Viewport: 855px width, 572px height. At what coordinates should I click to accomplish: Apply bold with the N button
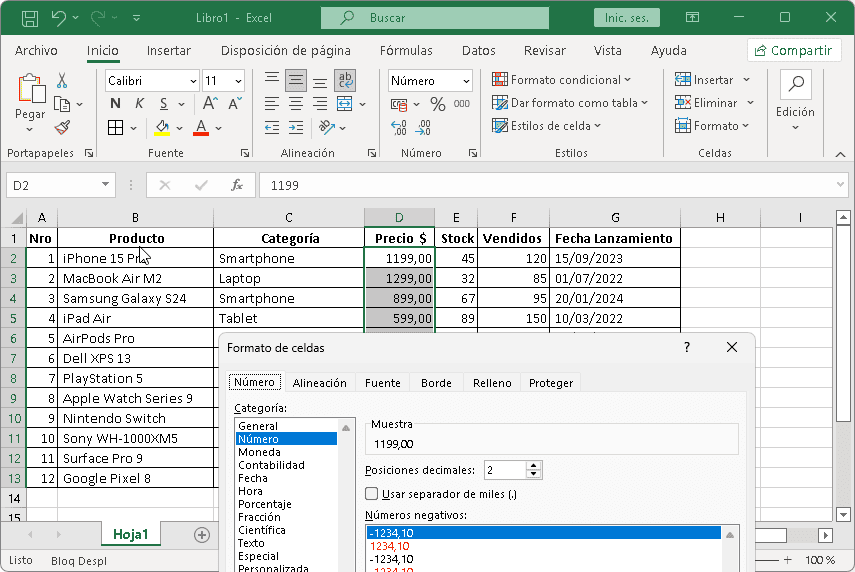[x=115, y=103]
